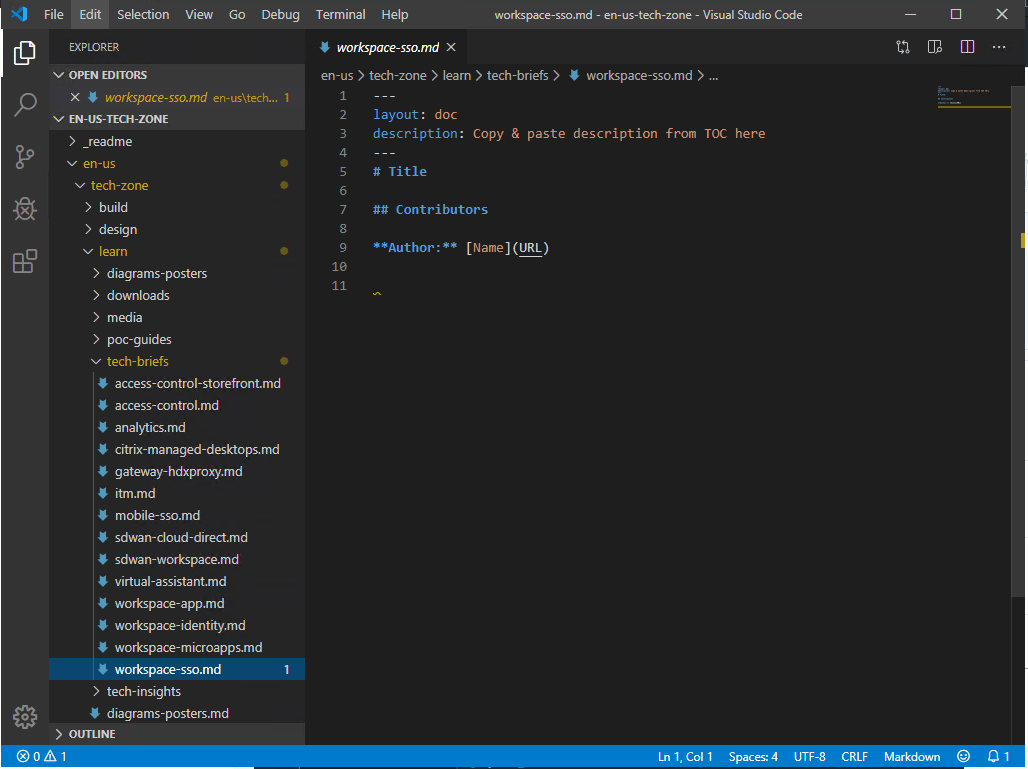Open the Search view in the Activity Bar
Viewport: 1028px width, 769px height.
25,105
